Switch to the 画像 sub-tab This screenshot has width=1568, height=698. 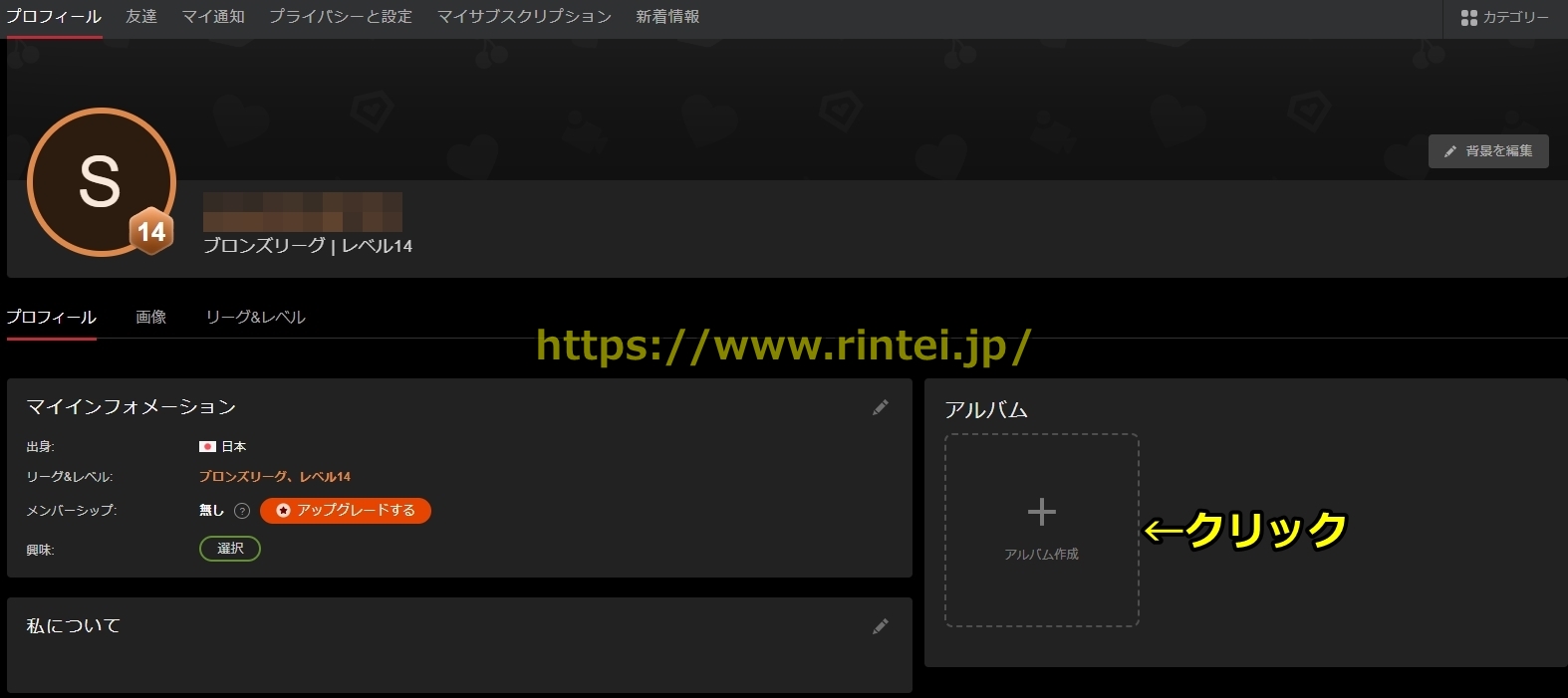pyautogui.click(x=151, y=317)
